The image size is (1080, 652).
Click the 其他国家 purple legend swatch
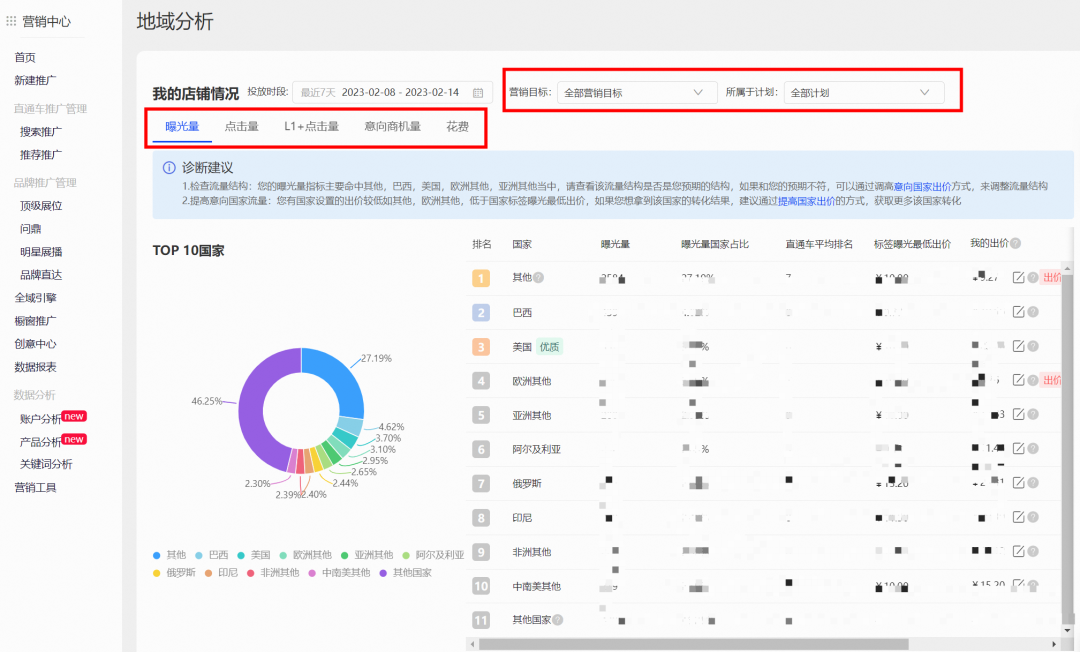point(383,573)
